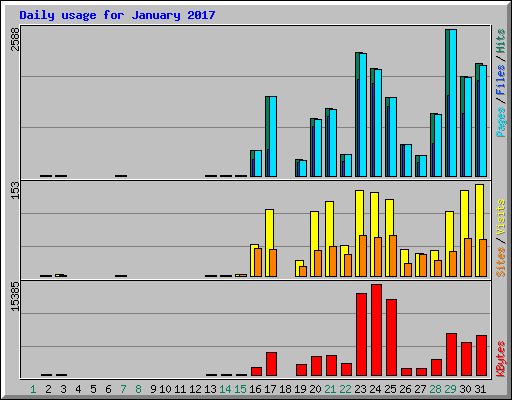Select day label 27 on the axis
The image size is (512, 400).
tap(420, 389)
